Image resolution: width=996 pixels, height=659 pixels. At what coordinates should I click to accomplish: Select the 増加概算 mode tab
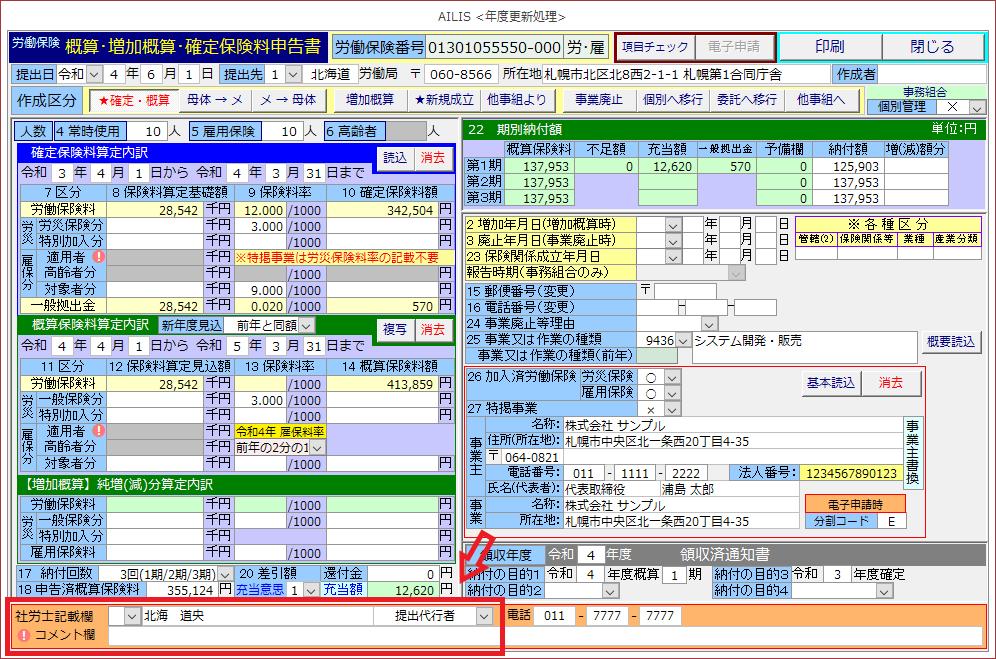[369, 100]
